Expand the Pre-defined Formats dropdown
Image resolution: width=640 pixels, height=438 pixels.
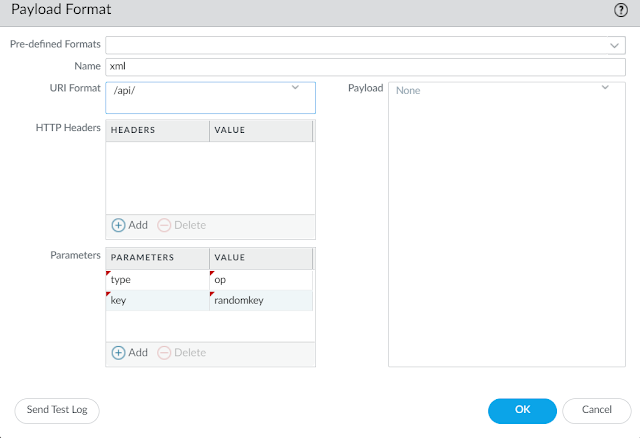(x=614, y=45)
